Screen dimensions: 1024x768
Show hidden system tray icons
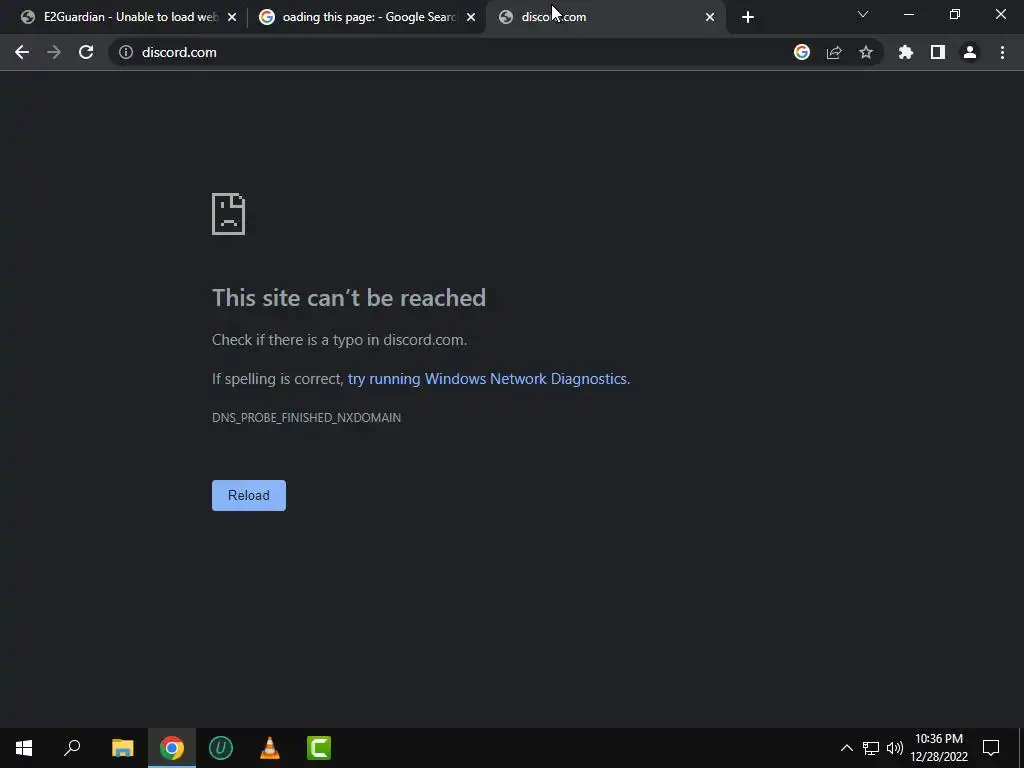846,748
